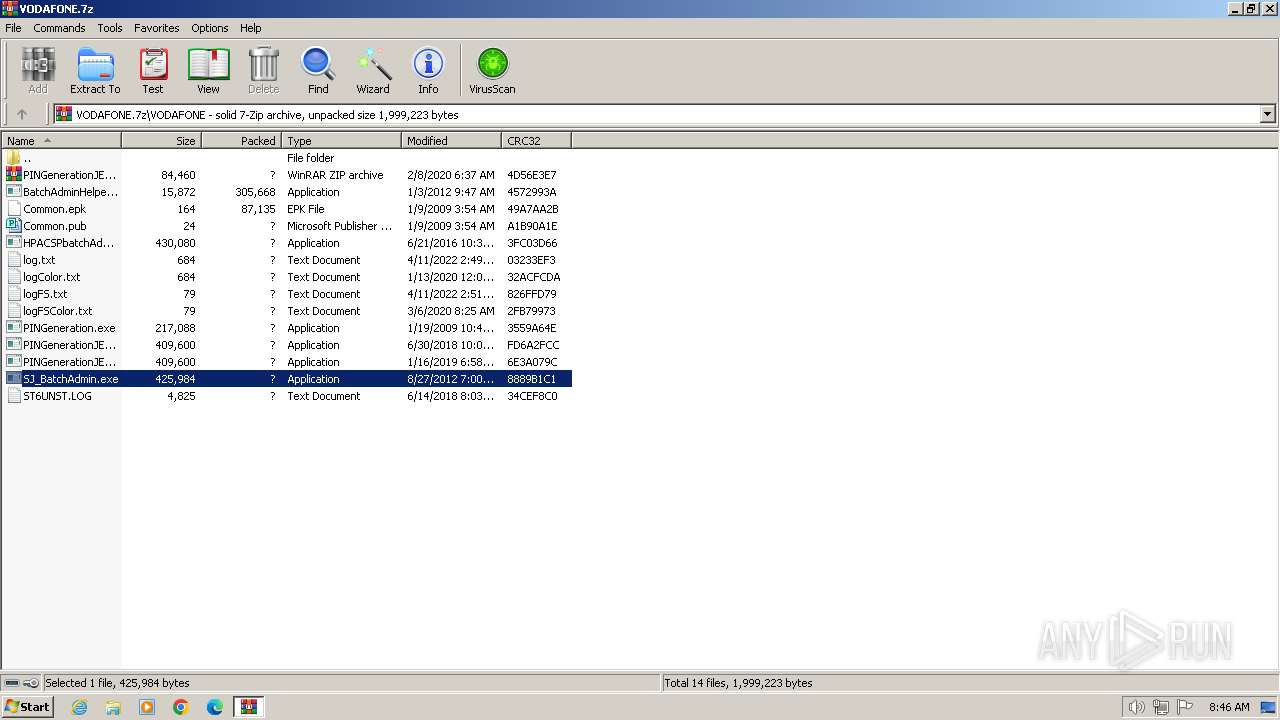Image resolution: width=1280 pixels, height=720 pixels.
Task: Click the Start button
Action: click(x=28, y=707)
